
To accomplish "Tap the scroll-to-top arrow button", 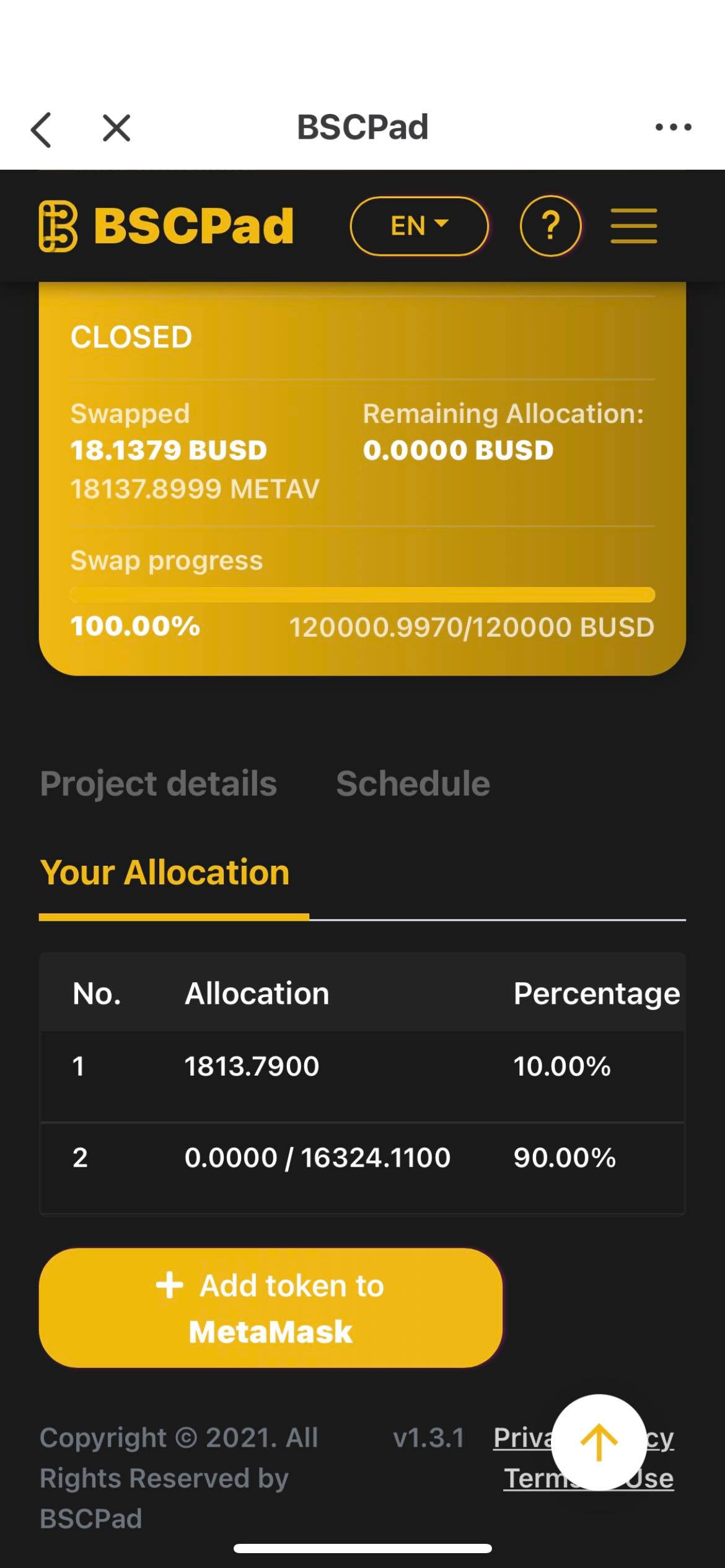I will pyautogui.click(x=598, y=1441).
